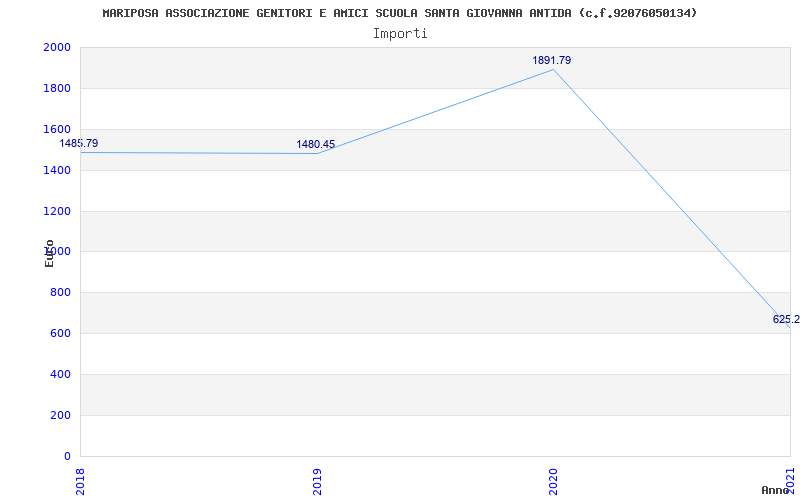Screen dimensions: 800x500
Task: Click the y-axis value 1400
Action: [x=57, y=170]
